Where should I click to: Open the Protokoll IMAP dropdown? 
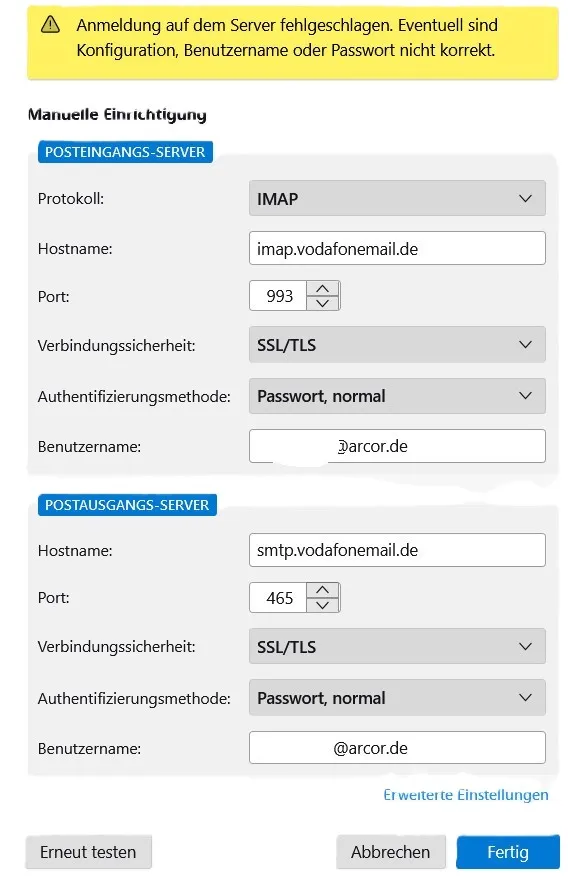(397, 199)
